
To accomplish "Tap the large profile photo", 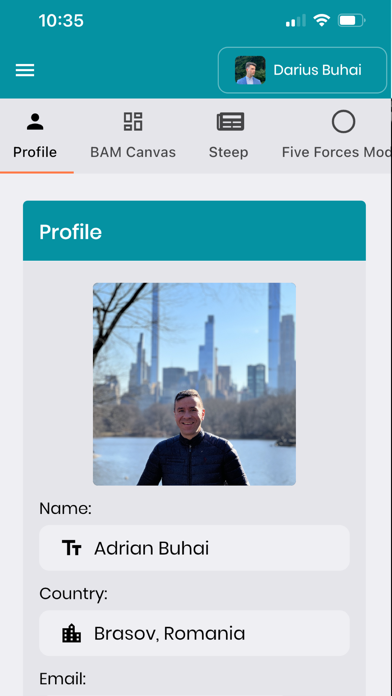I will coord(194,384).
